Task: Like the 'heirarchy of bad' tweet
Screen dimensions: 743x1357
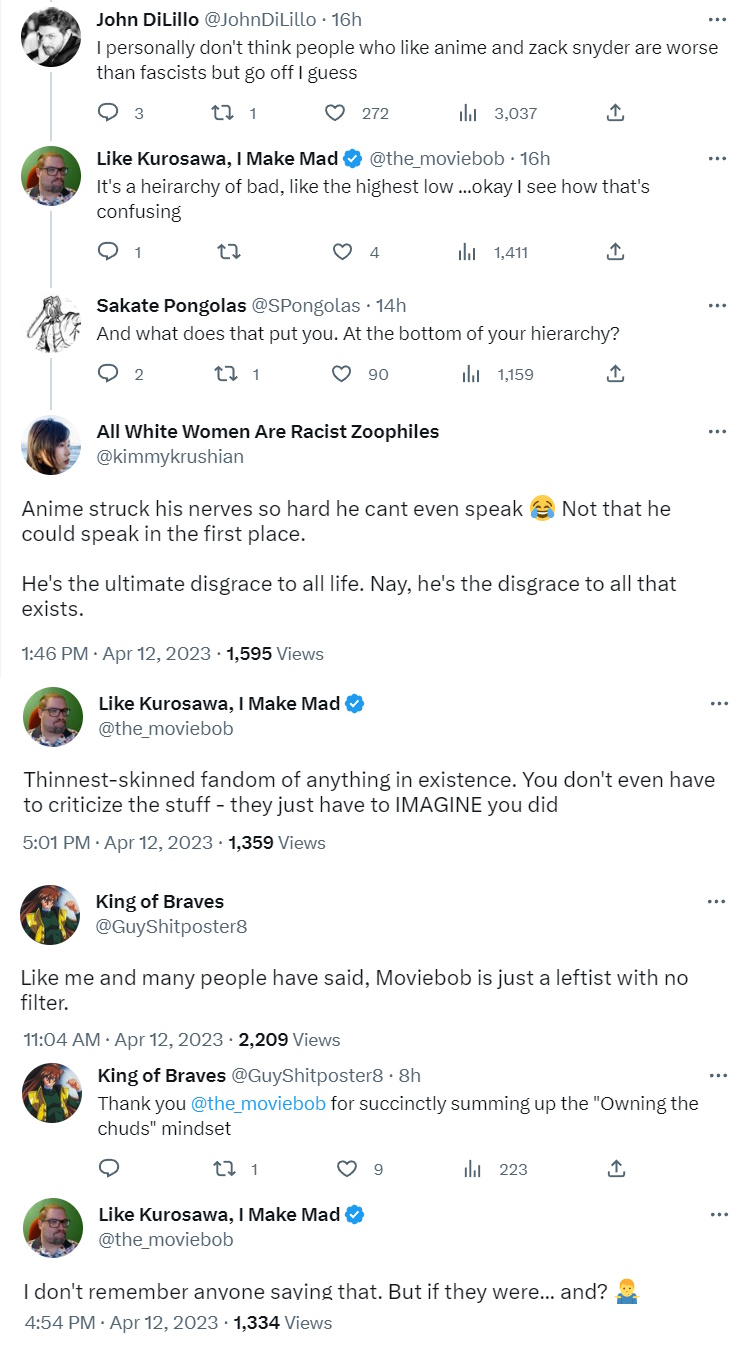Action: (342, 252)
